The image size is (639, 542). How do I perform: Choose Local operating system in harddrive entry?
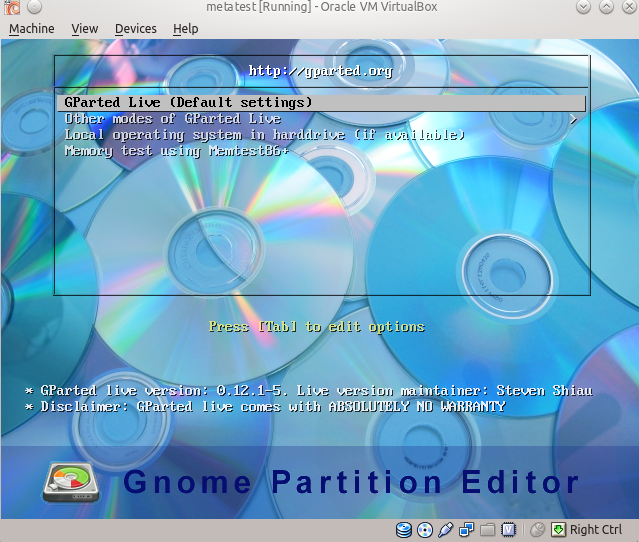tap(264, 135)
